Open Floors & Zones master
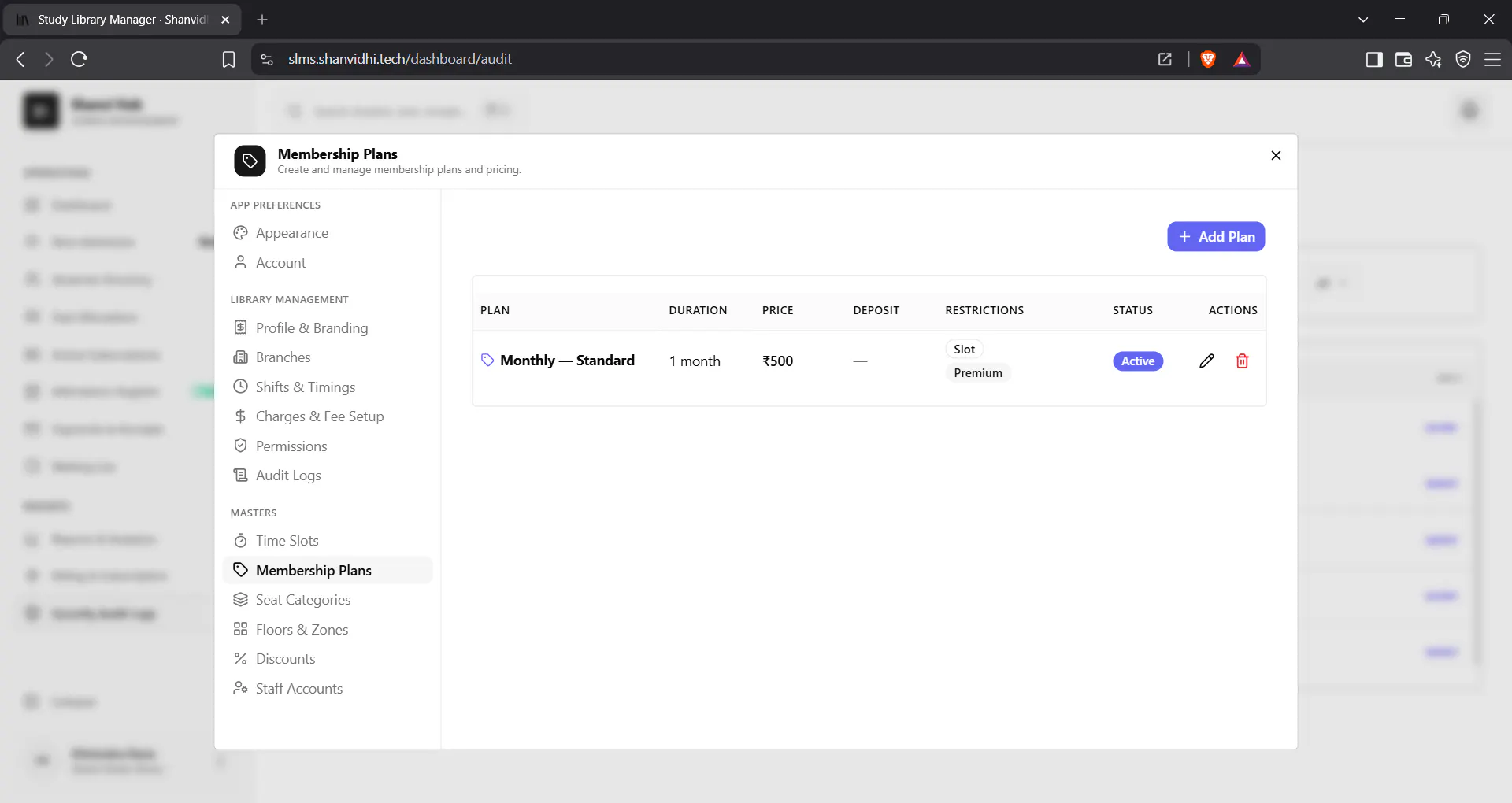 pyautogui.click(x=328, y=630)
